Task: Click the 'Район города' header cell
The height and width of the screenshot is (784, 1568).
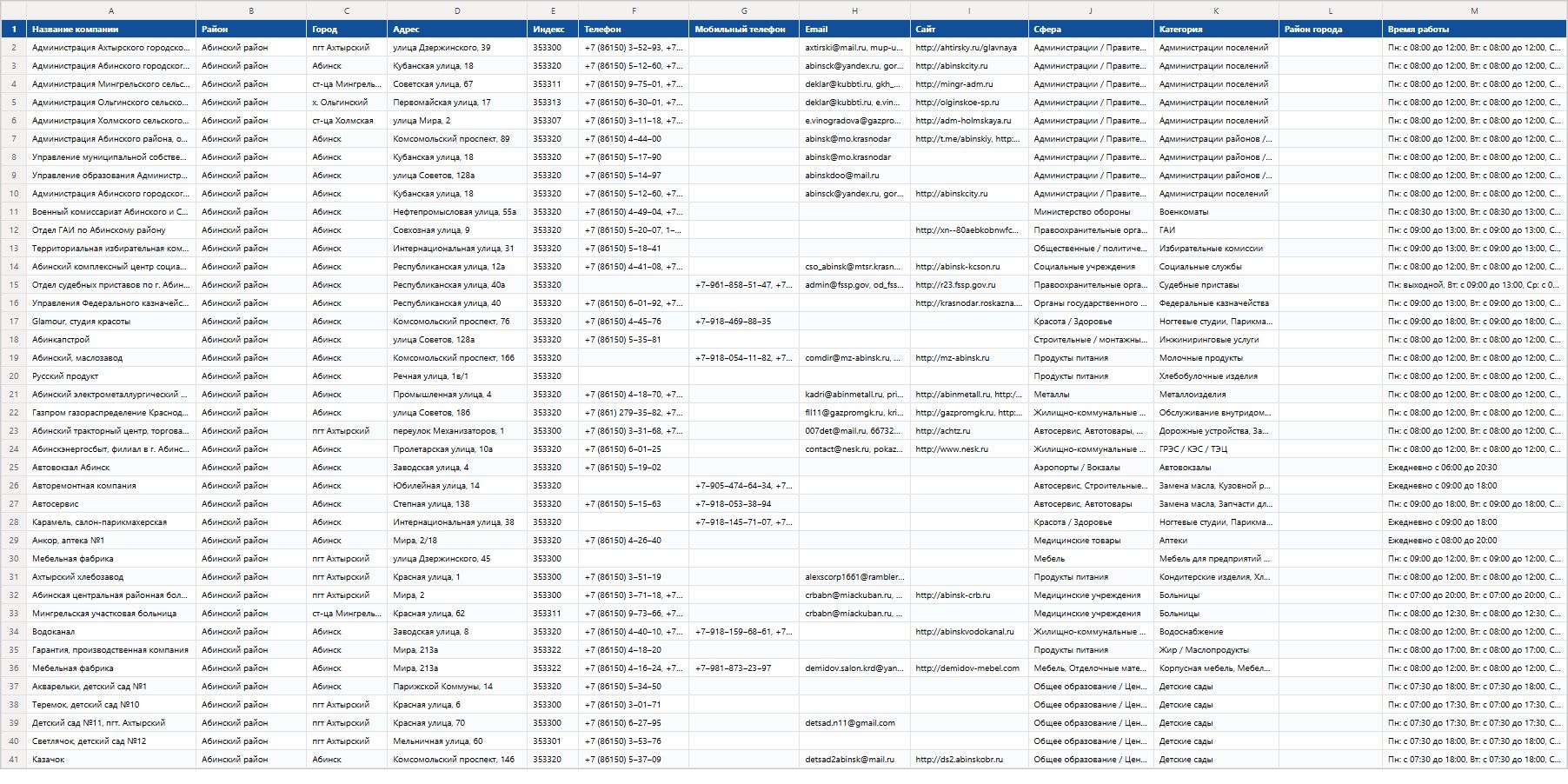Action: click(1331, 30)
